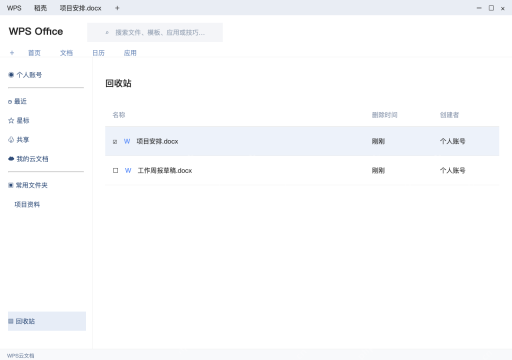Click 个人账号 creator in 项目安排.docx row
The height and width of the screenshot is (360, 512).
click(x=452, y=141)
